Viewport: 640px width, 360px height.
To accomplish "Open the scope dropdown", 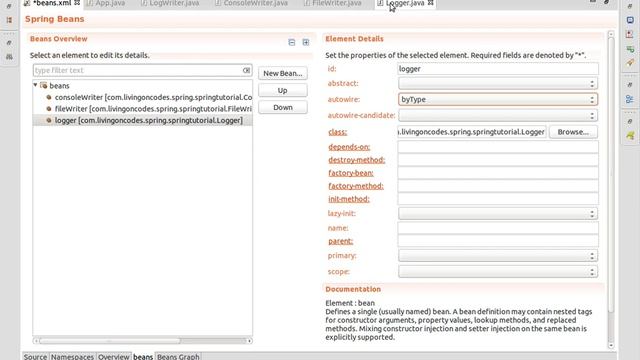I will tap(498, 272).
